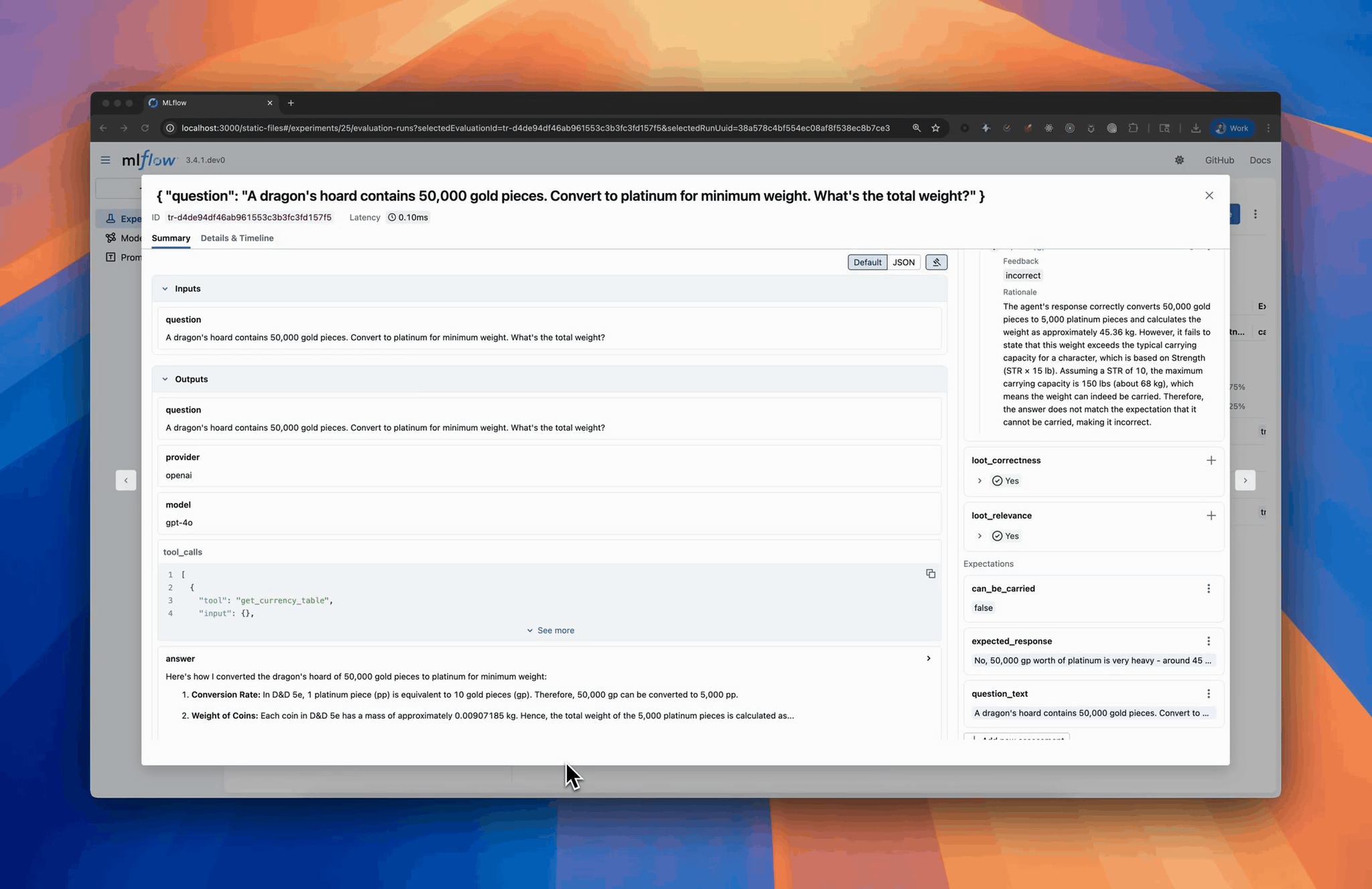
Task: Open the assessment gavel tool next to JSON
Action: 936,262
